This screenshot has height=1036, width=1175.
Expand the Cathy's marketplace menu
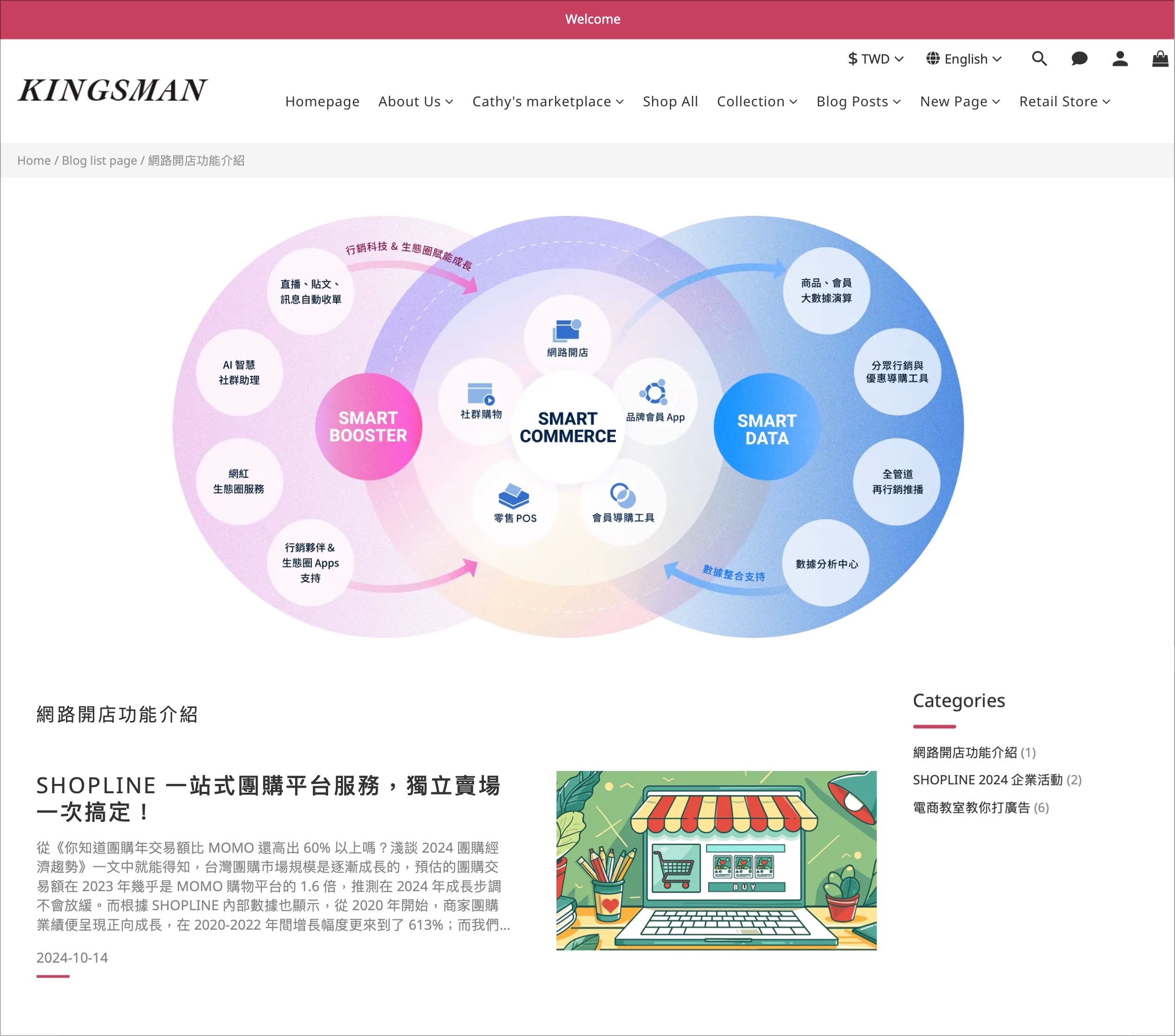(548, 102)
